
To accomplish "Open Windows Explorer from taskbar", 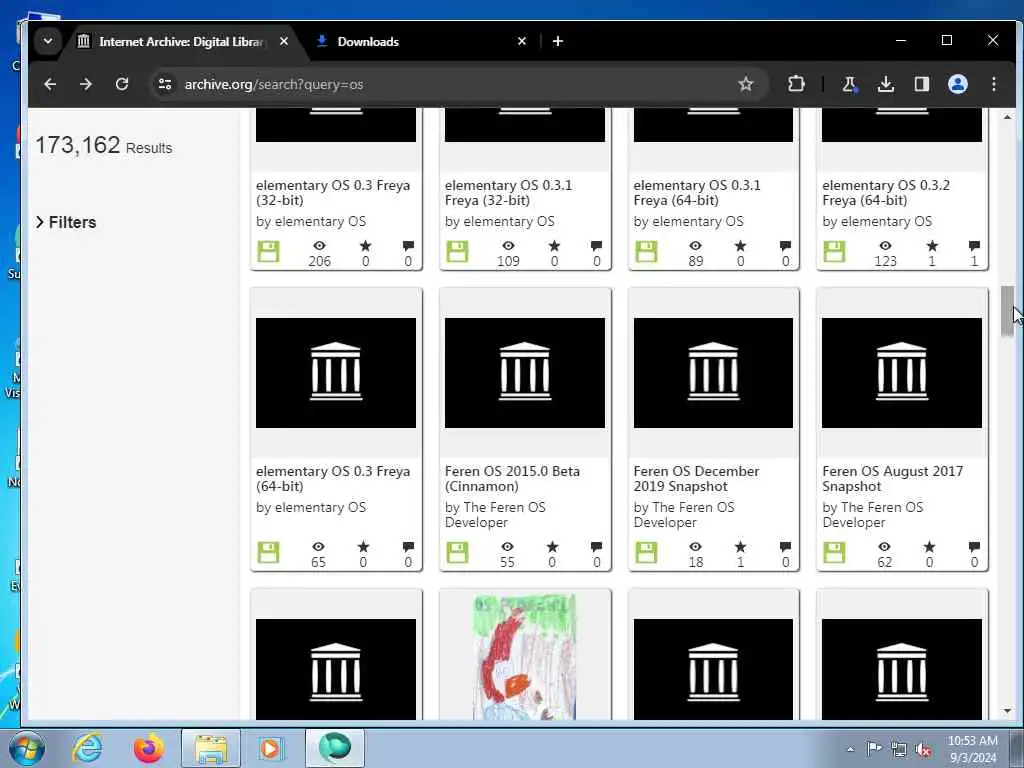I will 211,748.
